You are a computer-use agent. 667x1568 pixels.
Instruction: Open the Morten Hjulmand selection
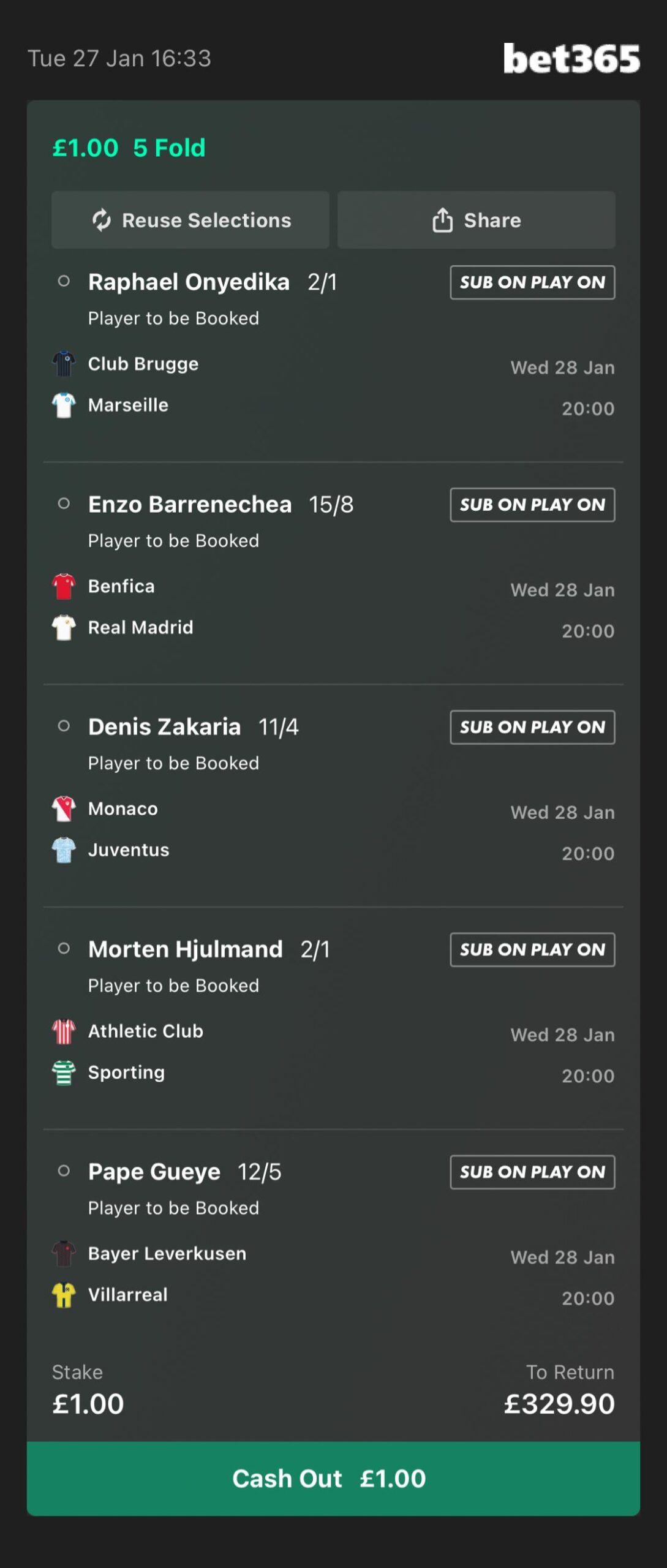[186, 949]
